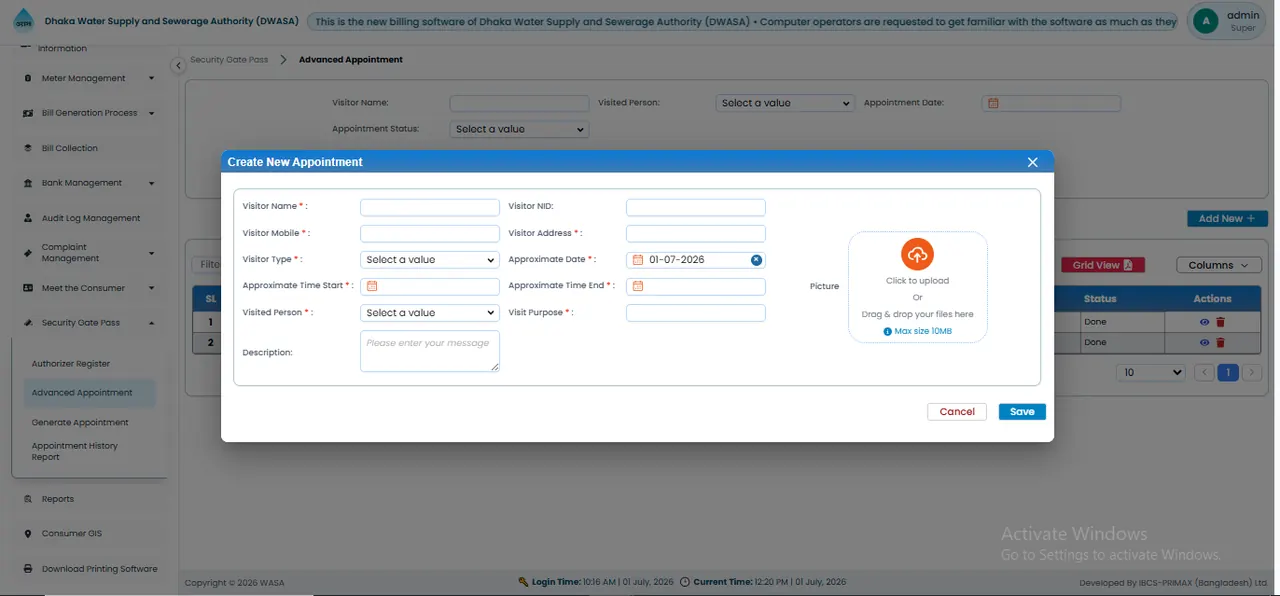1280x596 pixels.
Task: Delete row 1 using the trash icon
Action: click(x=1220, y=322)
